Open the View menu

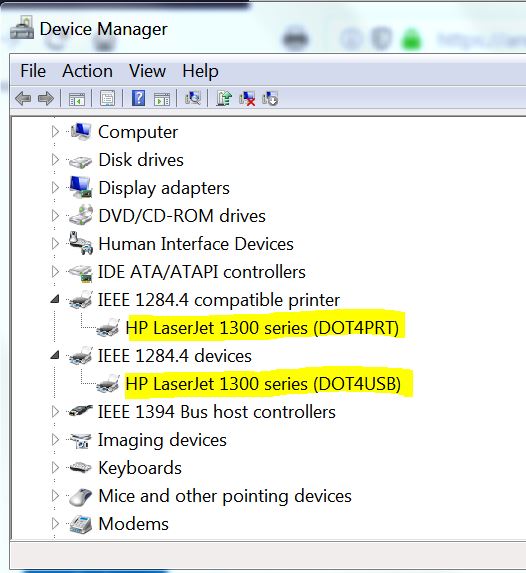pos(147,71)
